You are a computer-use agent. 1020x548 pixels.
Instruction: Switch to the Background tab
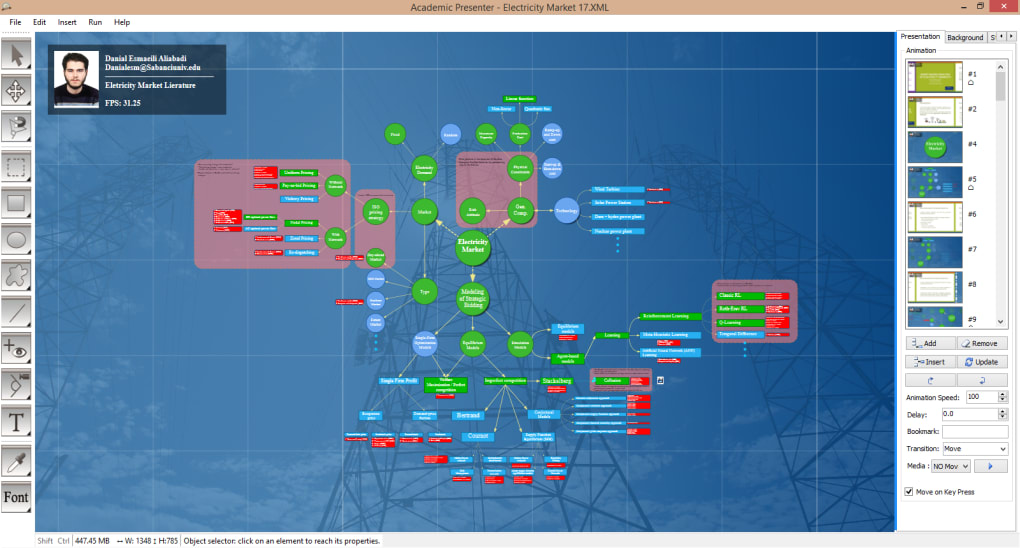965,37
